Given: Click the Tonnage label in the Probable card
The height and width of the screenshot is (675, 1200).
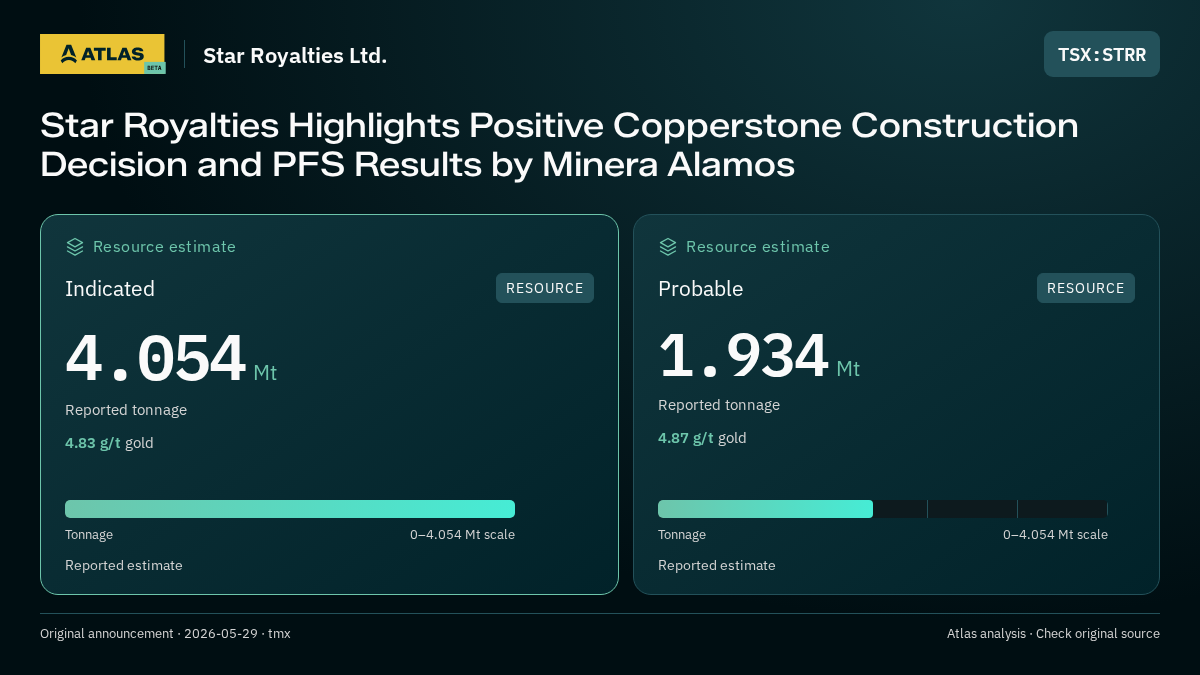Looking at the screenshot, I should [682, 535].
